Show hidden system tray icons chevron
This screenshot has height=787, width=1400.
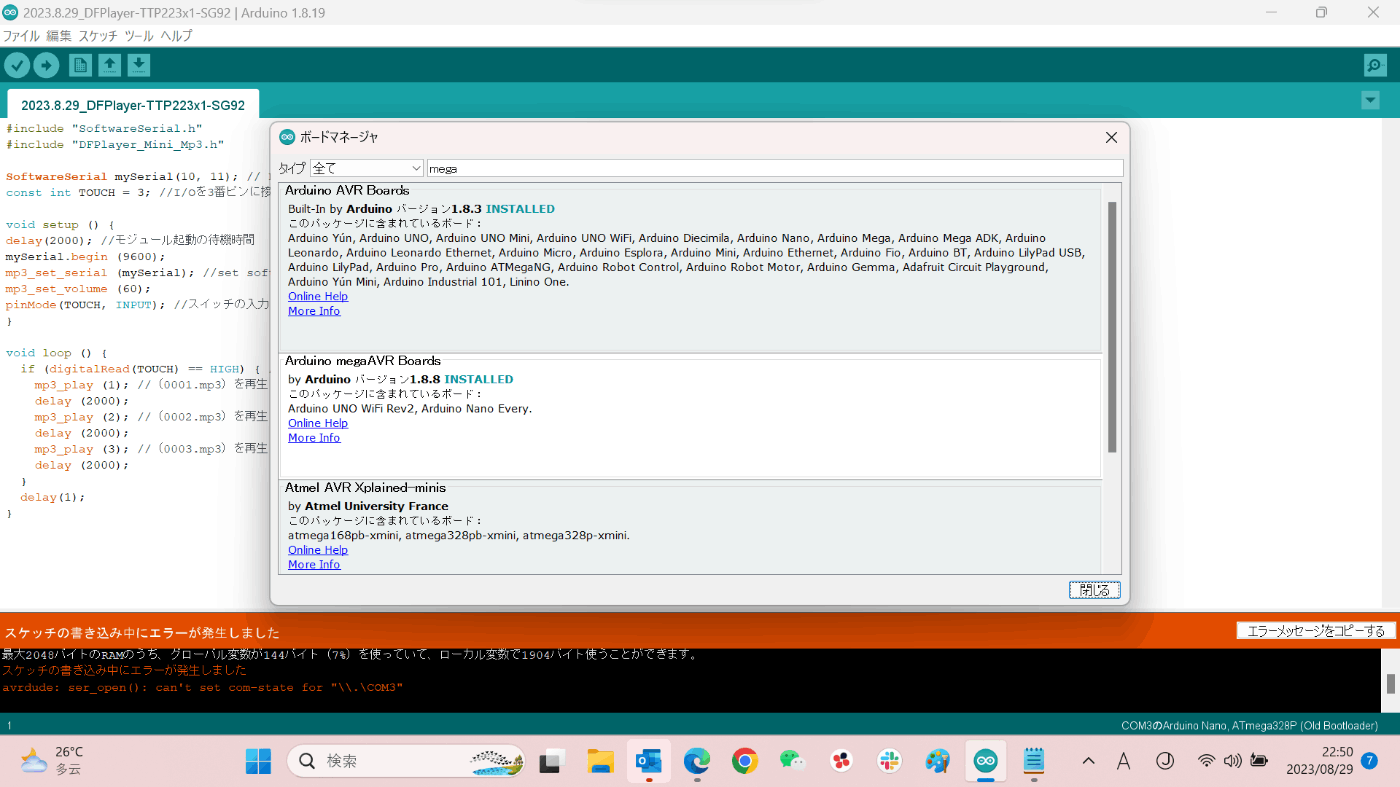[1088, 761]
